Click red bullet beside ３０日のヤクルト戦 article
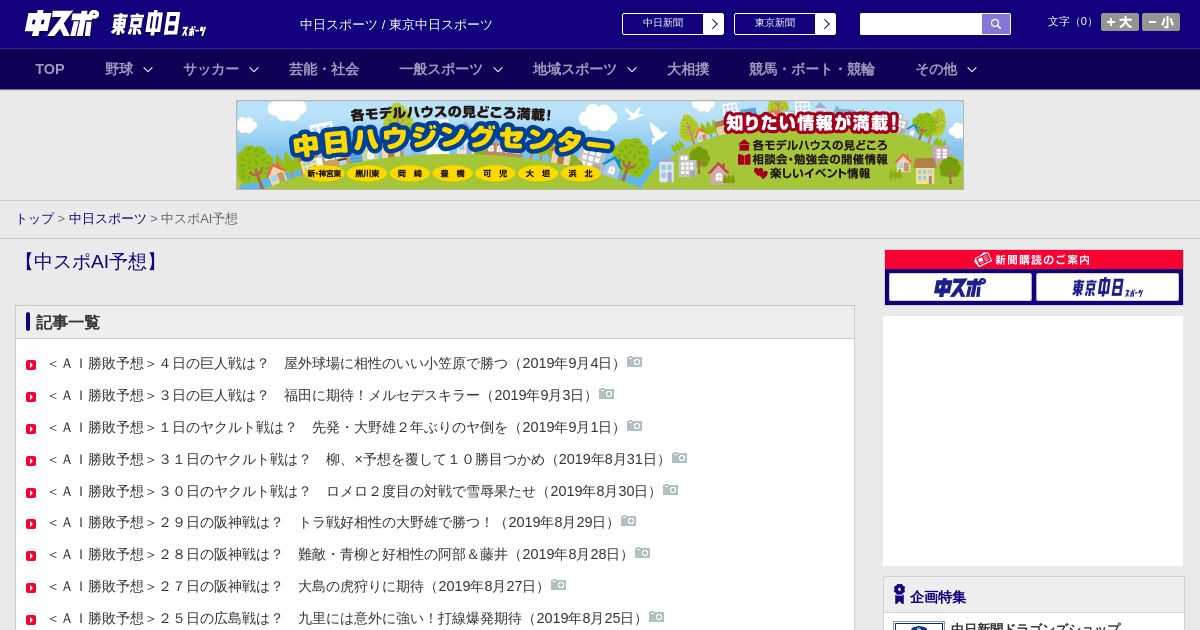Image resolution: width=1200 pixels, height=630 pixels. click(31, 493)
